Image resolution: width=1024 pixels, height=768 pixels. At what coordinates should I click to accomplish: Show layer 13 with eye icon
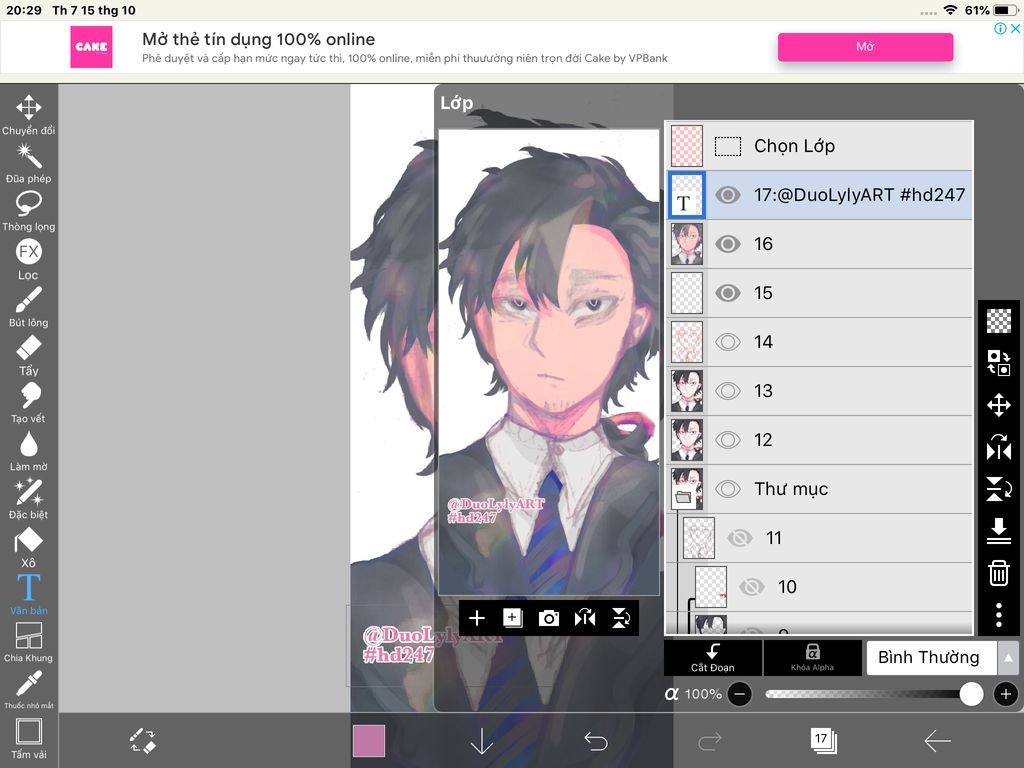click(x=728, y=391)
